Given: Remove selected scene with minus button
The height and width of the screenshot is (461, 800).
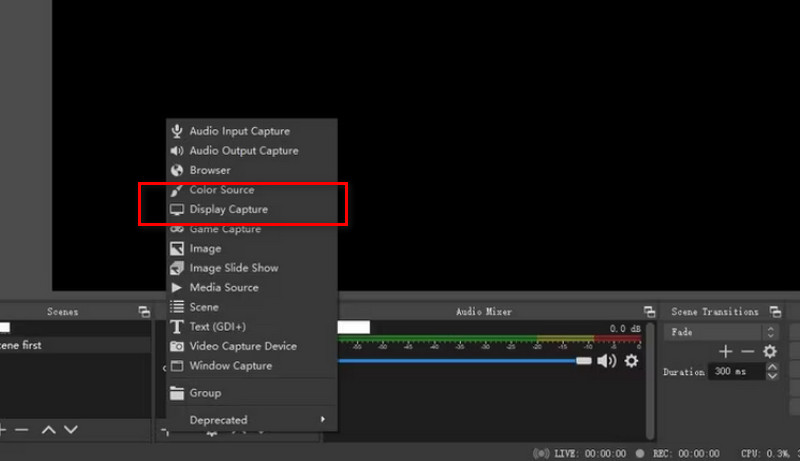Looking at the screenshot, I should pos(21,429).
